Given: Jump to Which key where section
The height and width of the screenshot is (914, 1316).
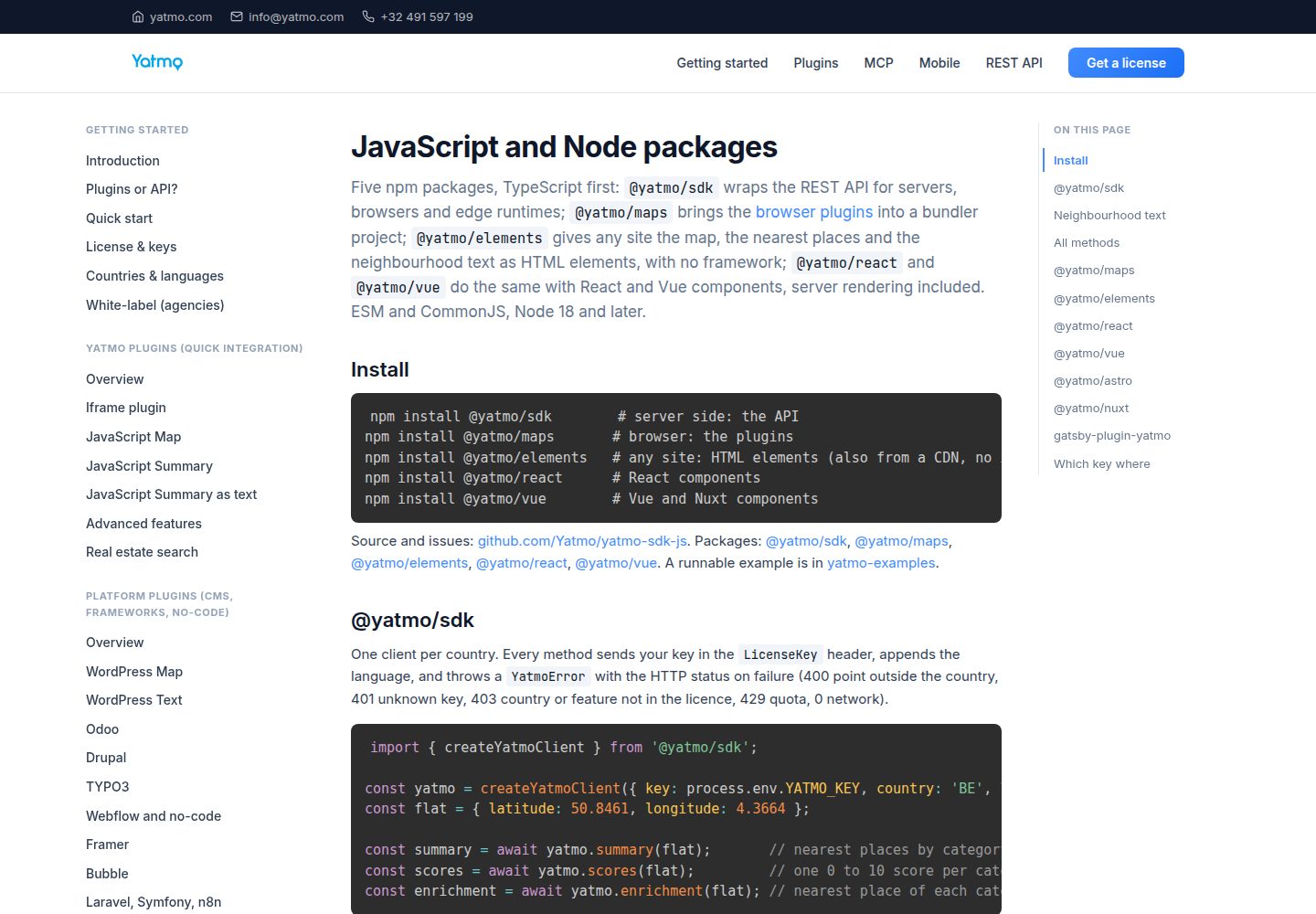Looking at the screenshot, I should (1102, 464).
